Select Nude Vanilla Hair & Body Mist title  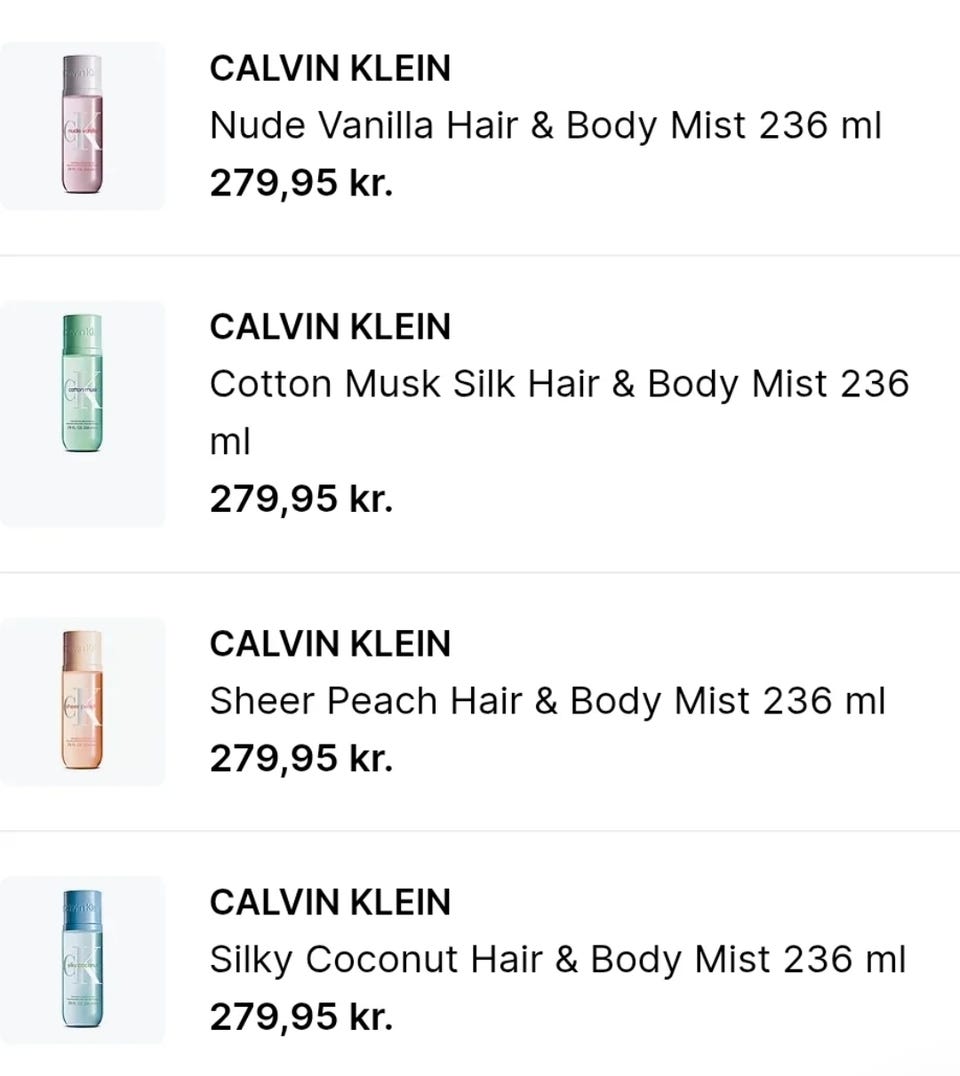click(546, 126)
